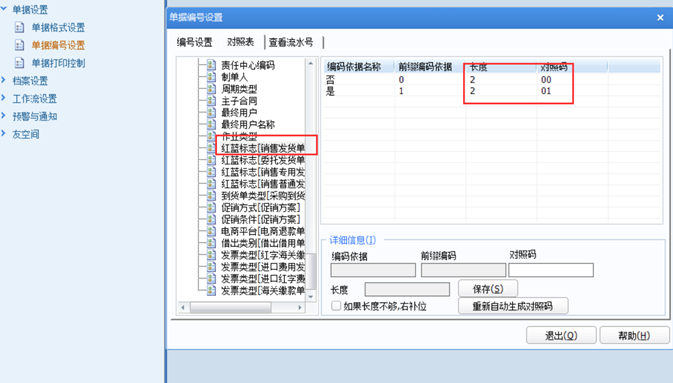The image size is (673, 383).
Task: Click tree scroll down arrow
Action: [x=311, y=296]
